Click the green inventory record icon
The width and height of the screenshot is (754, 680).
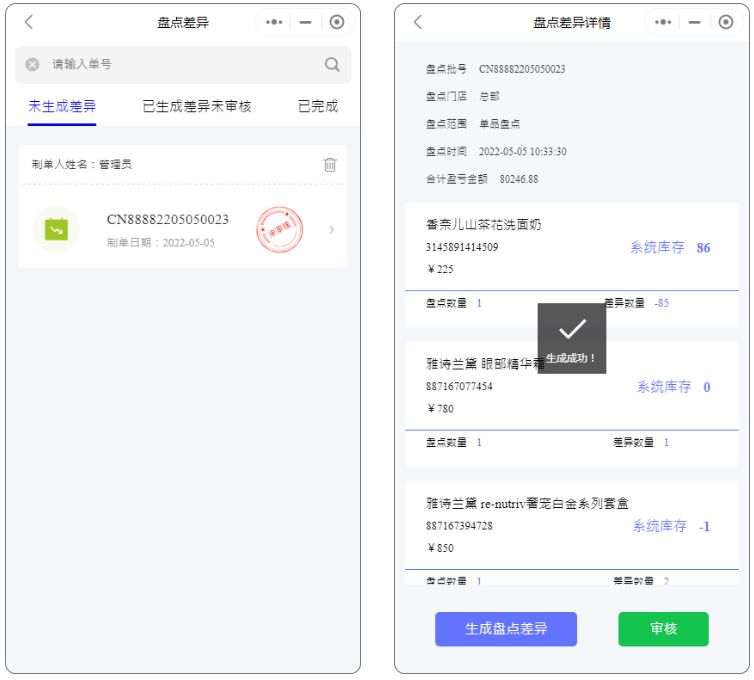coord(56,229)
